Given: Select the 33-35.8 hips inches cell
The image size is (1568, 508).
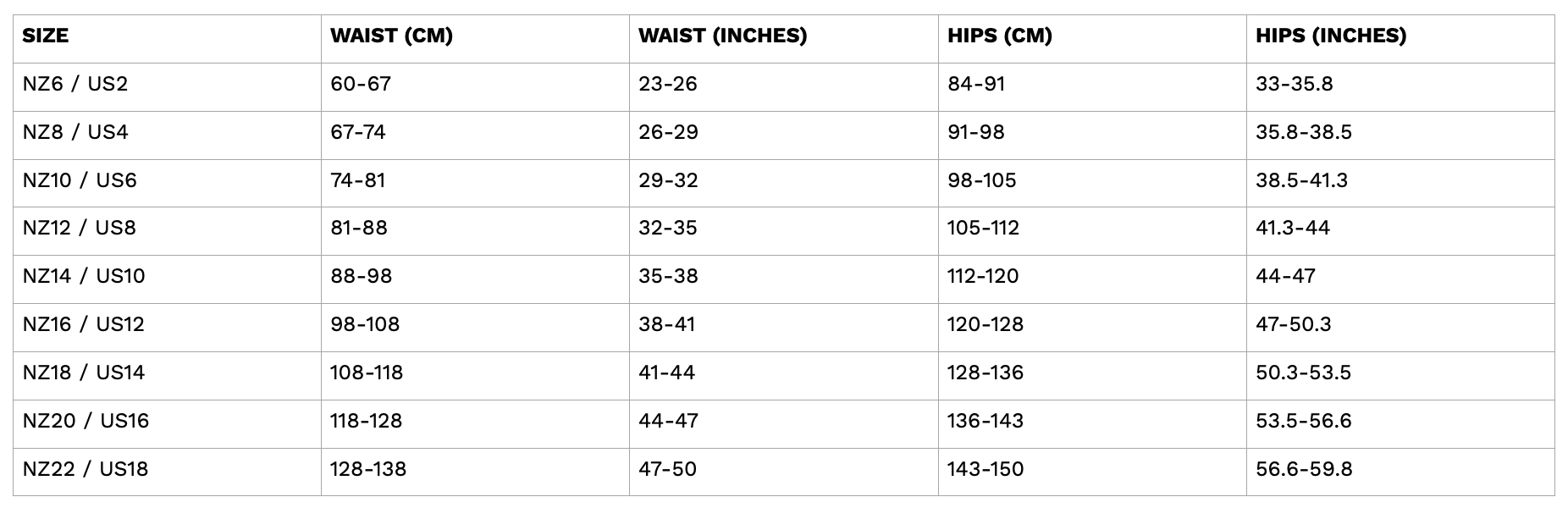Looking at the screenshot, I should 1295,84.
